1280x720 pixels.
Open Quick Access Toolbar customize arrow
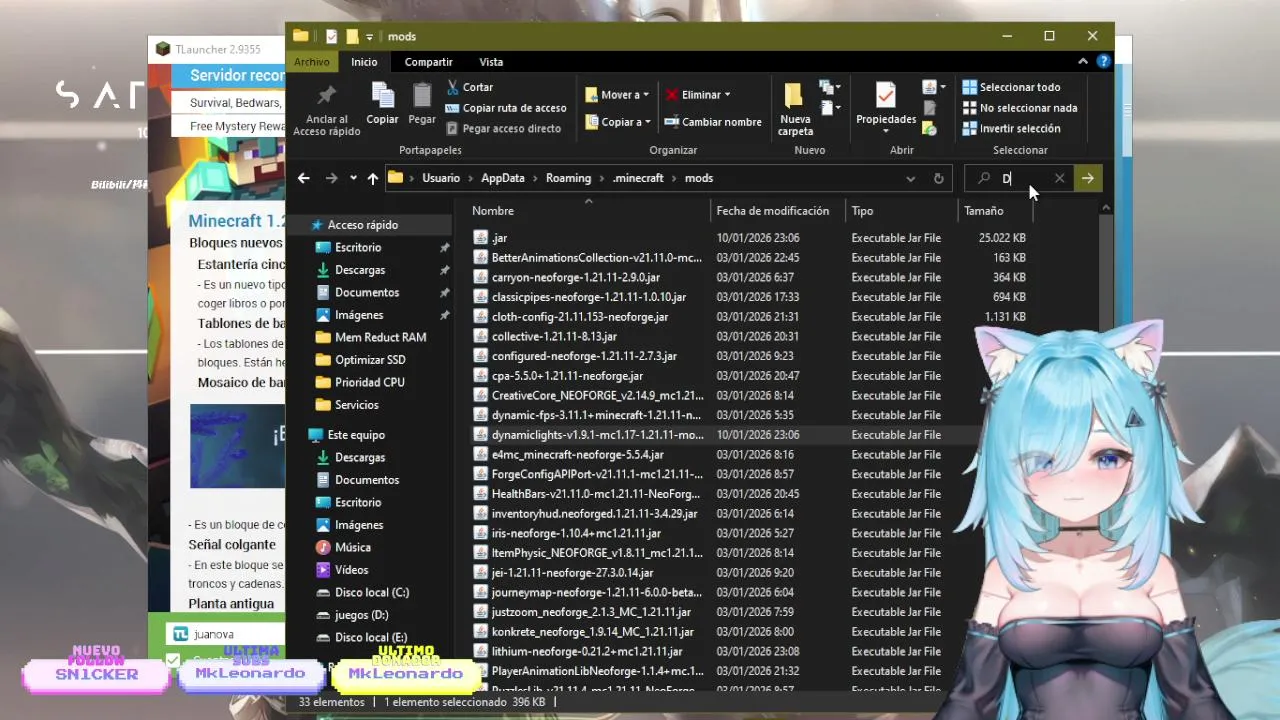(x=369, y=37)
